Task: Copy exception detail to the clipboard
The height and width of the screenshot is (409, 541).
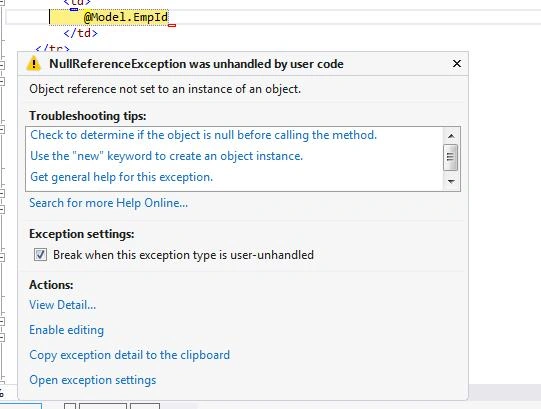Action: 129,355
